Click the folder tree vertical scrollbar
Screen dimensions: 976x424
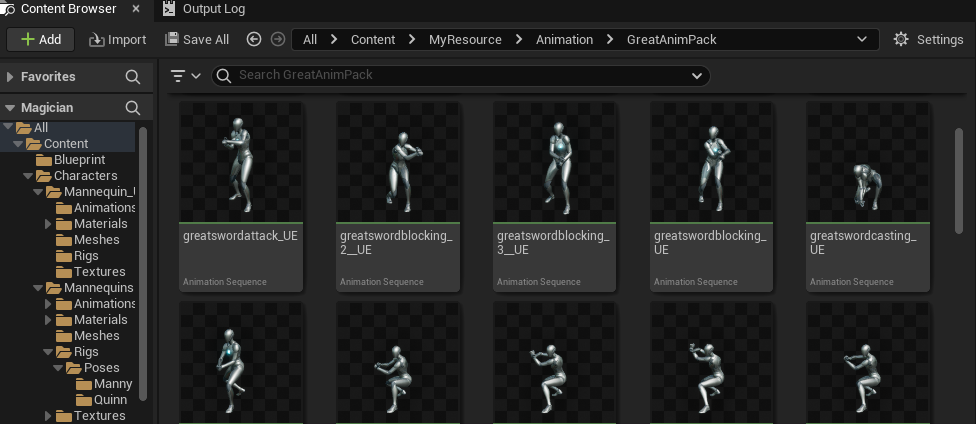[143, 263]
